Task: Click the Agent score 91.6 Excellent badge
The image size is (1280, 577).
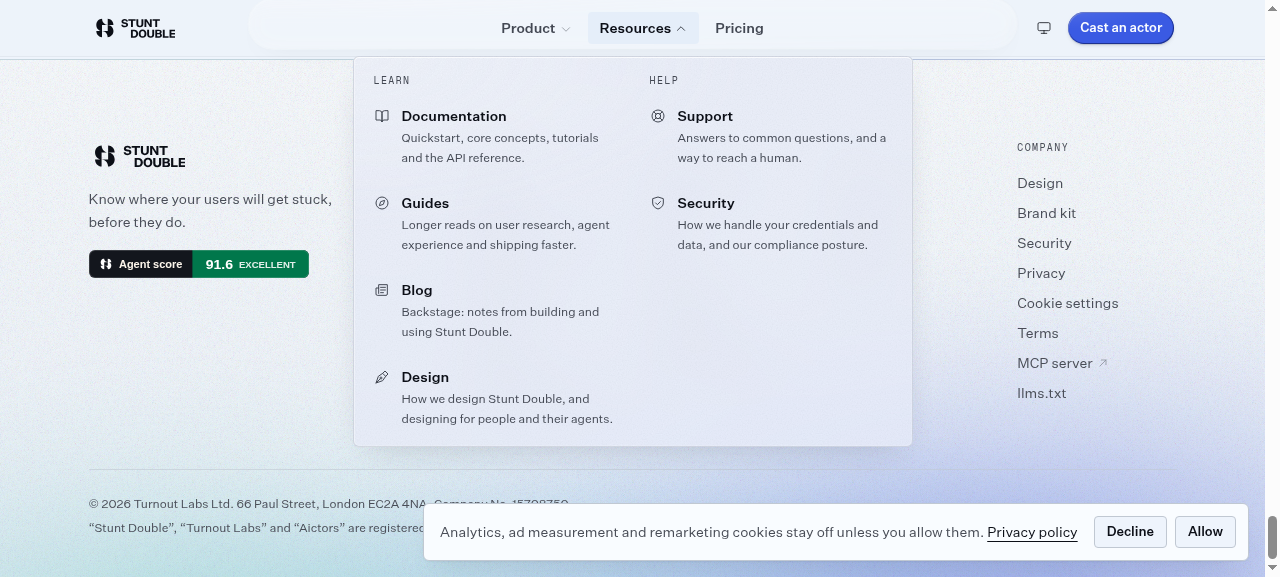Action: (199, 264)
